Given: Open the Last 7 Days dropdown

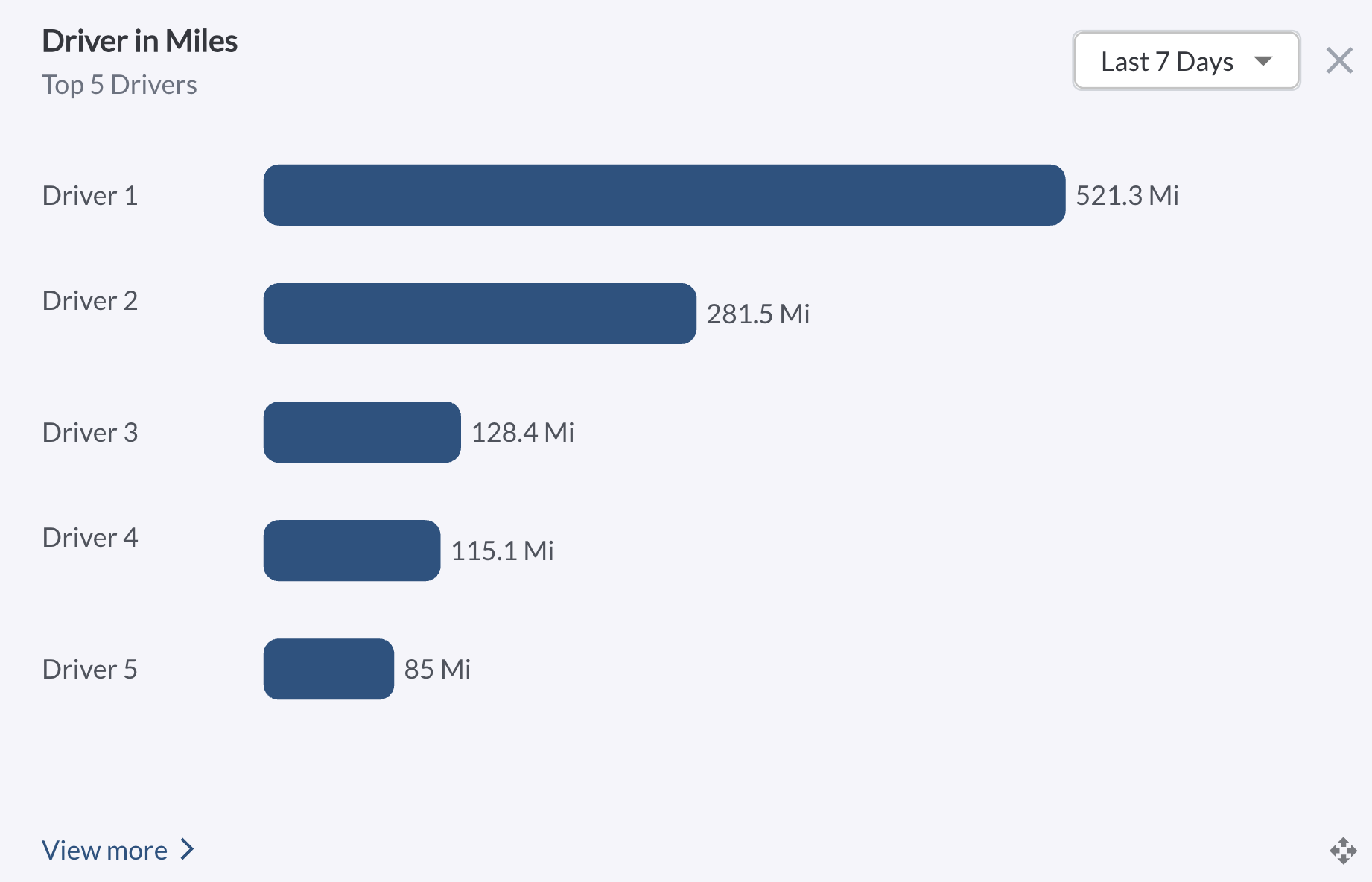Looking at the screenshot, I should [x=1185, y=61].
